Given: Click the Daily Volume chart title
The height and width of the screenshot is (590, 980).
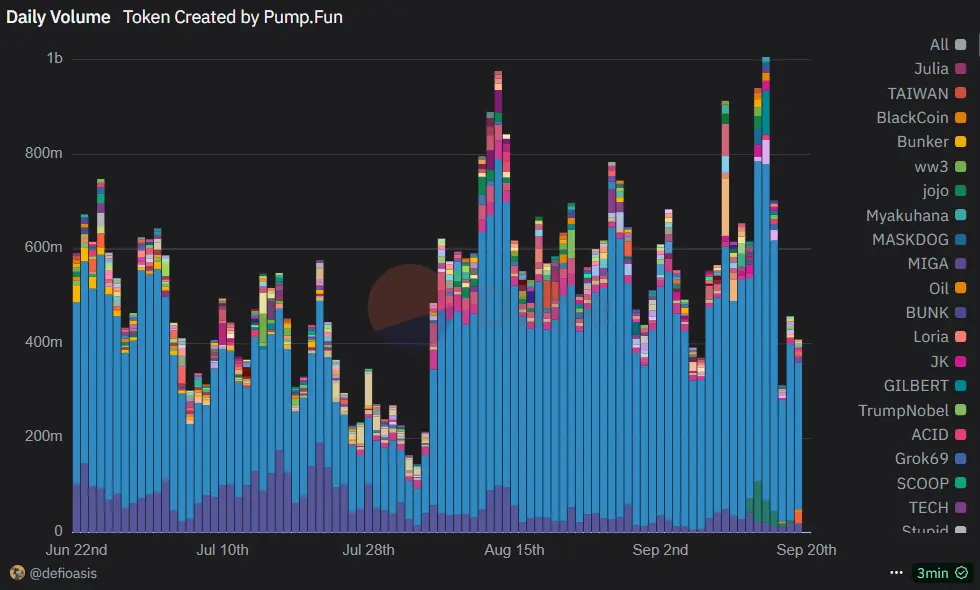Looking at the screenshot, I should pyautogui.click(x=58, y=17).
